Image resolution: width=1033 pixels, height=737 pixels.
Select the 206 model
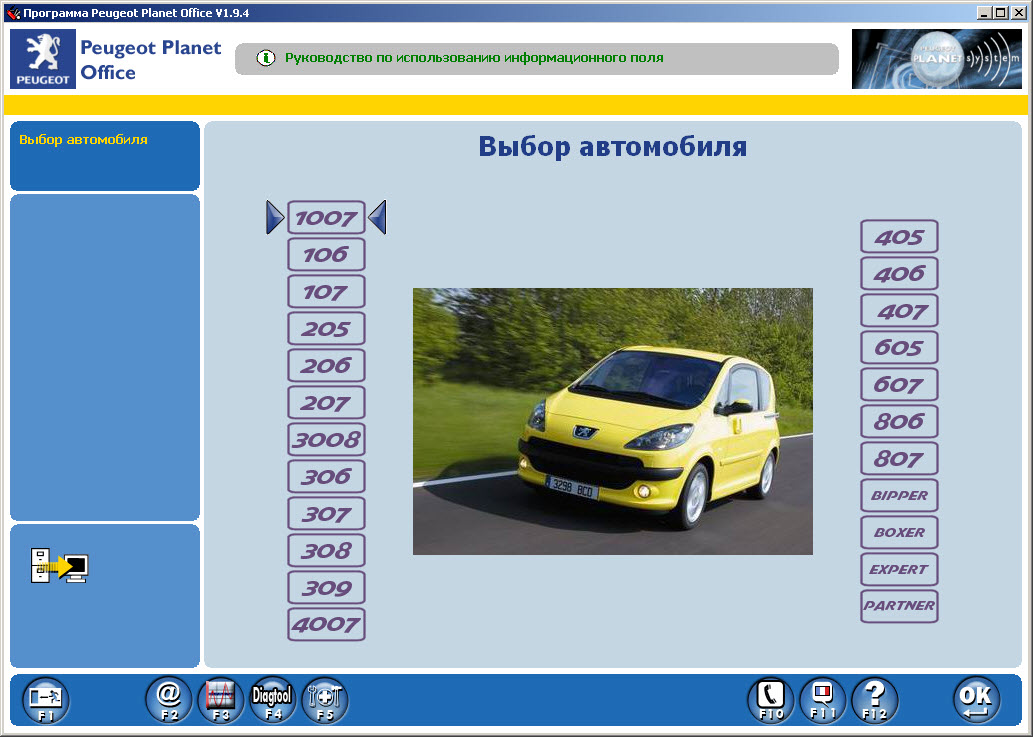[x=326, y=365]
